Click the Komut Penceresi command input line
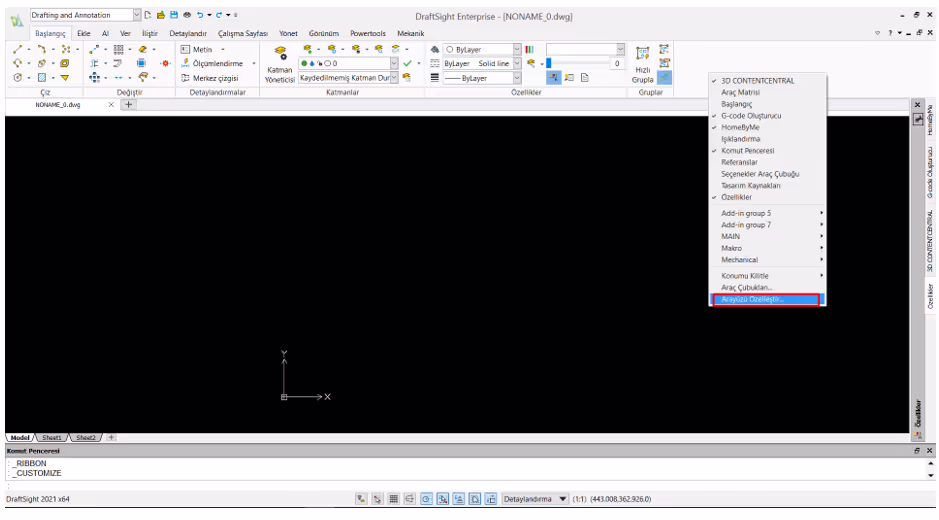Screen dimensions: 939x520 click(x=467, y=485)
